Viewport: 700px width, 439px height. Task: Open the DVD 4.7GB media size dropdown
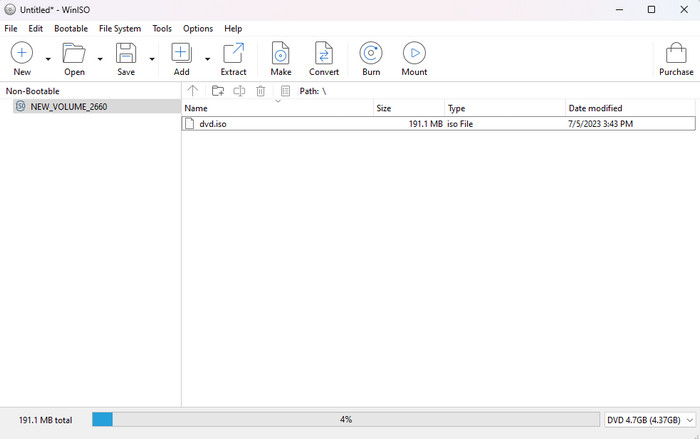point(650,420)
